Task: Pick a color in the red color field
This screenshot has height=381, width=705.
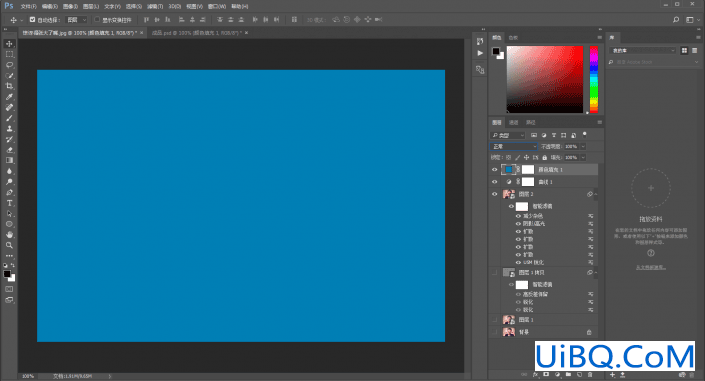Action: pos(545,79)
